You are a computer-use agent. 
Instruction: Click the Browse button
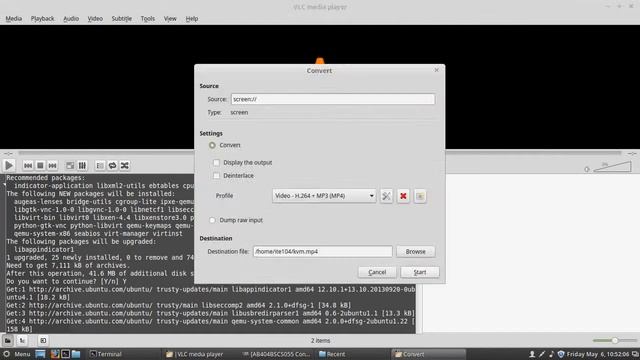click(416, 251)
